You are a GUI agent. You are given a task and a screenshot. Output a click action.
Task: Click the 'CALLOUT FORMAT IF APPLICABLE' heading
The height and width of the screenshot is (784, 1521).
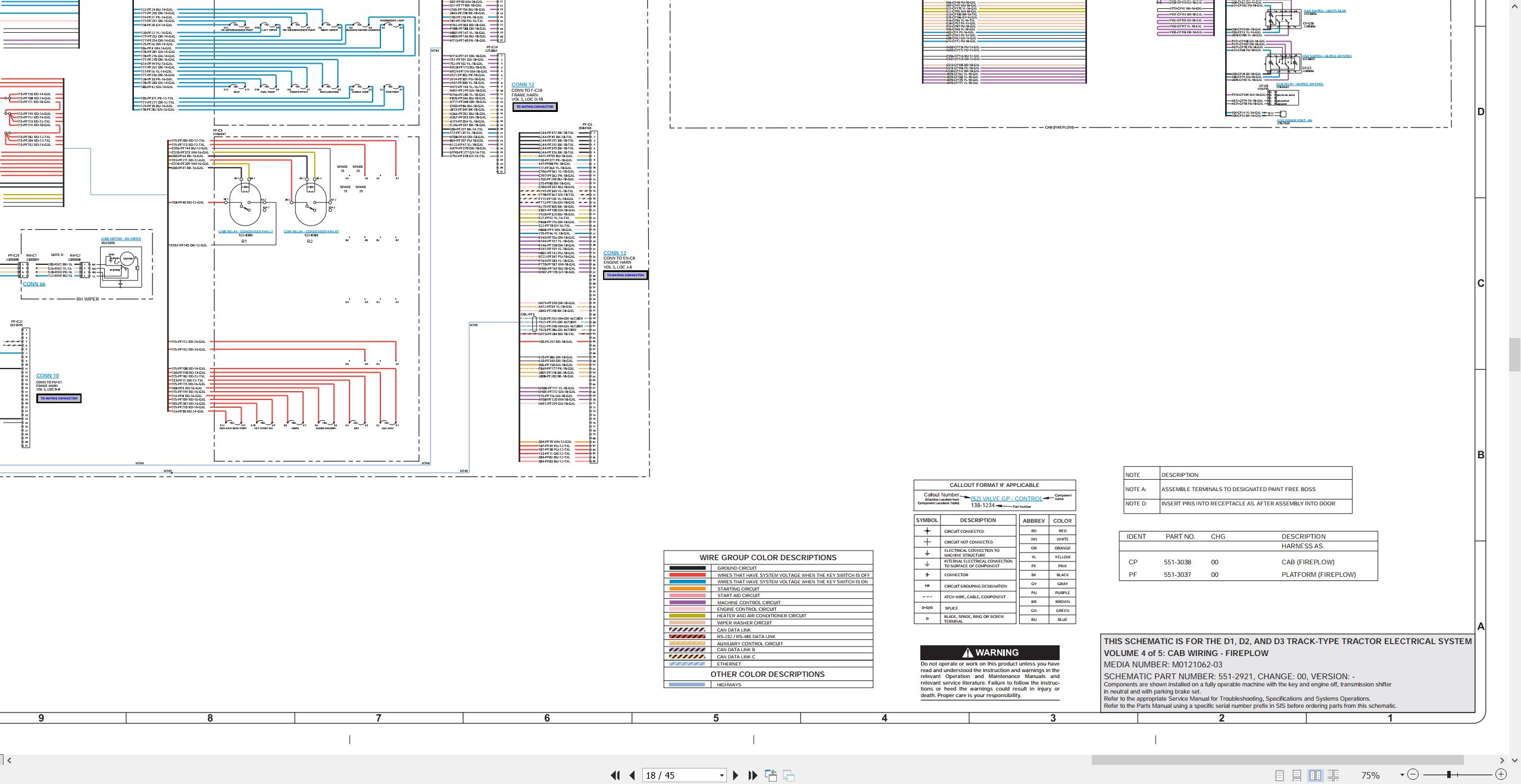coord(994,485)
